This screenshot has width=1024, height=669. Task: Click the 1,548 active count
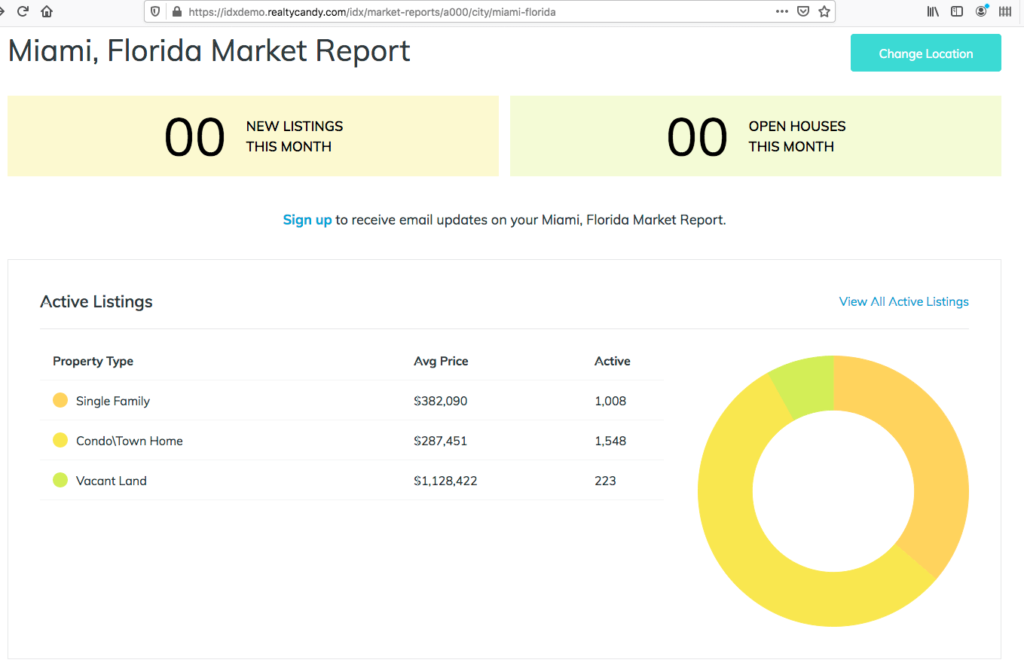[x=610, y=440]
